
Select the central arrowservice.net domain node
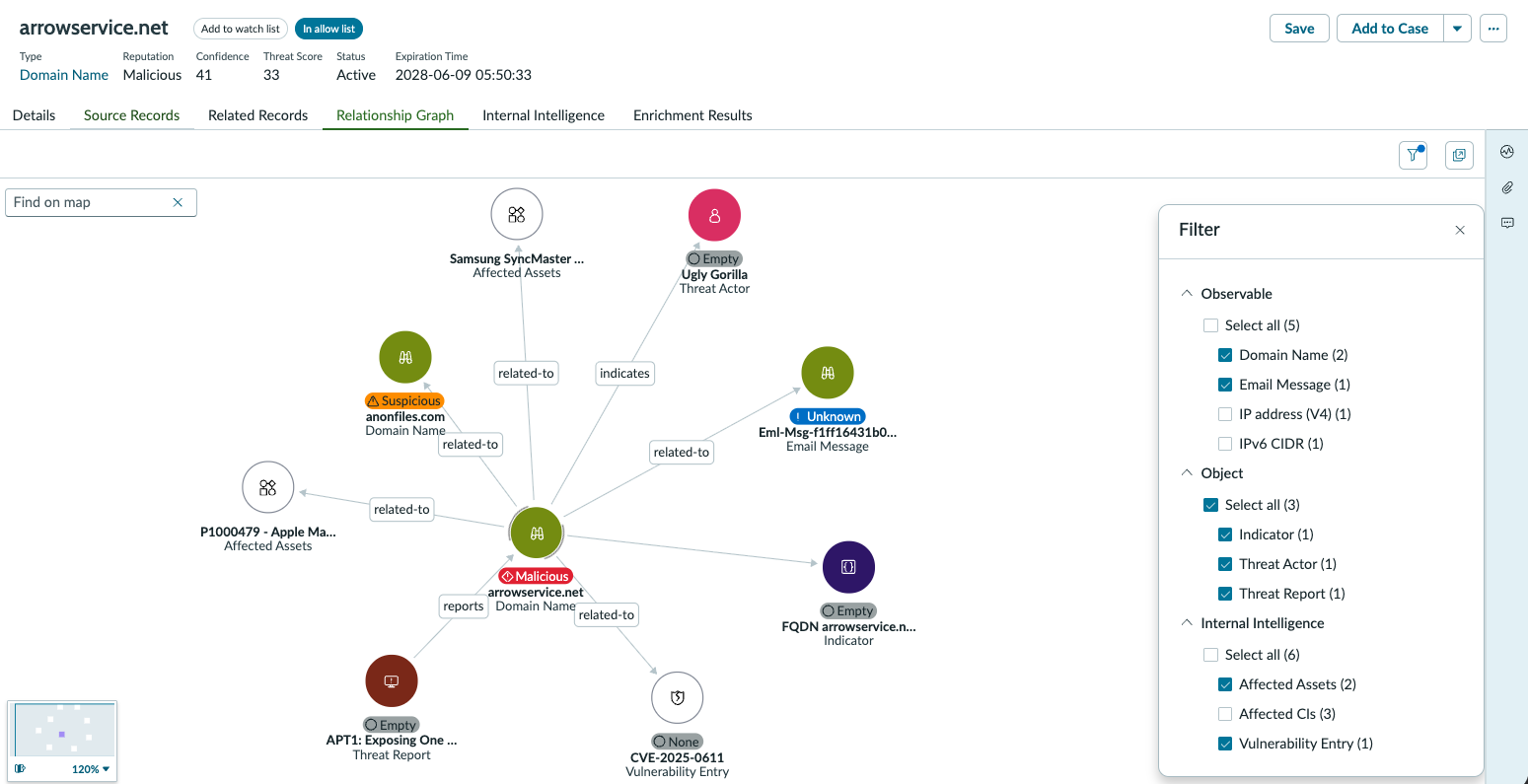pyautogui.click(x=537, y=533)
